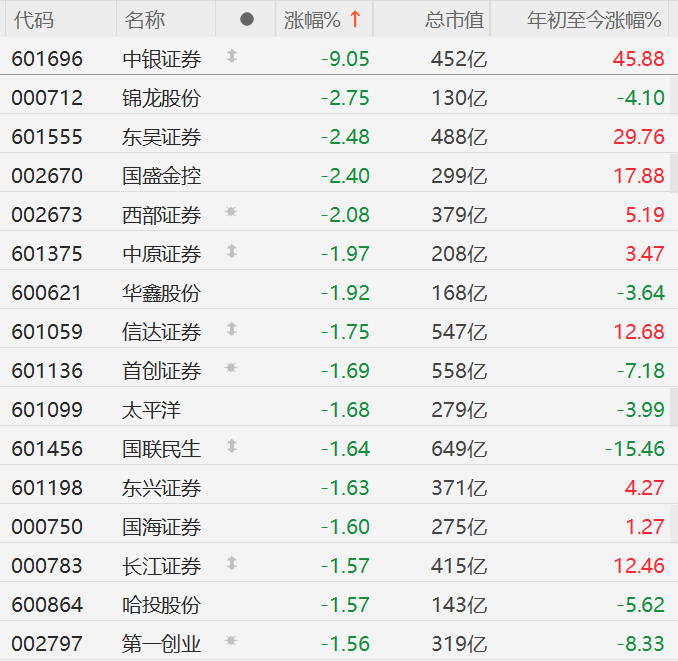Select stock name 中银证券
Screen dimensions: 678x661
point(162,59)
